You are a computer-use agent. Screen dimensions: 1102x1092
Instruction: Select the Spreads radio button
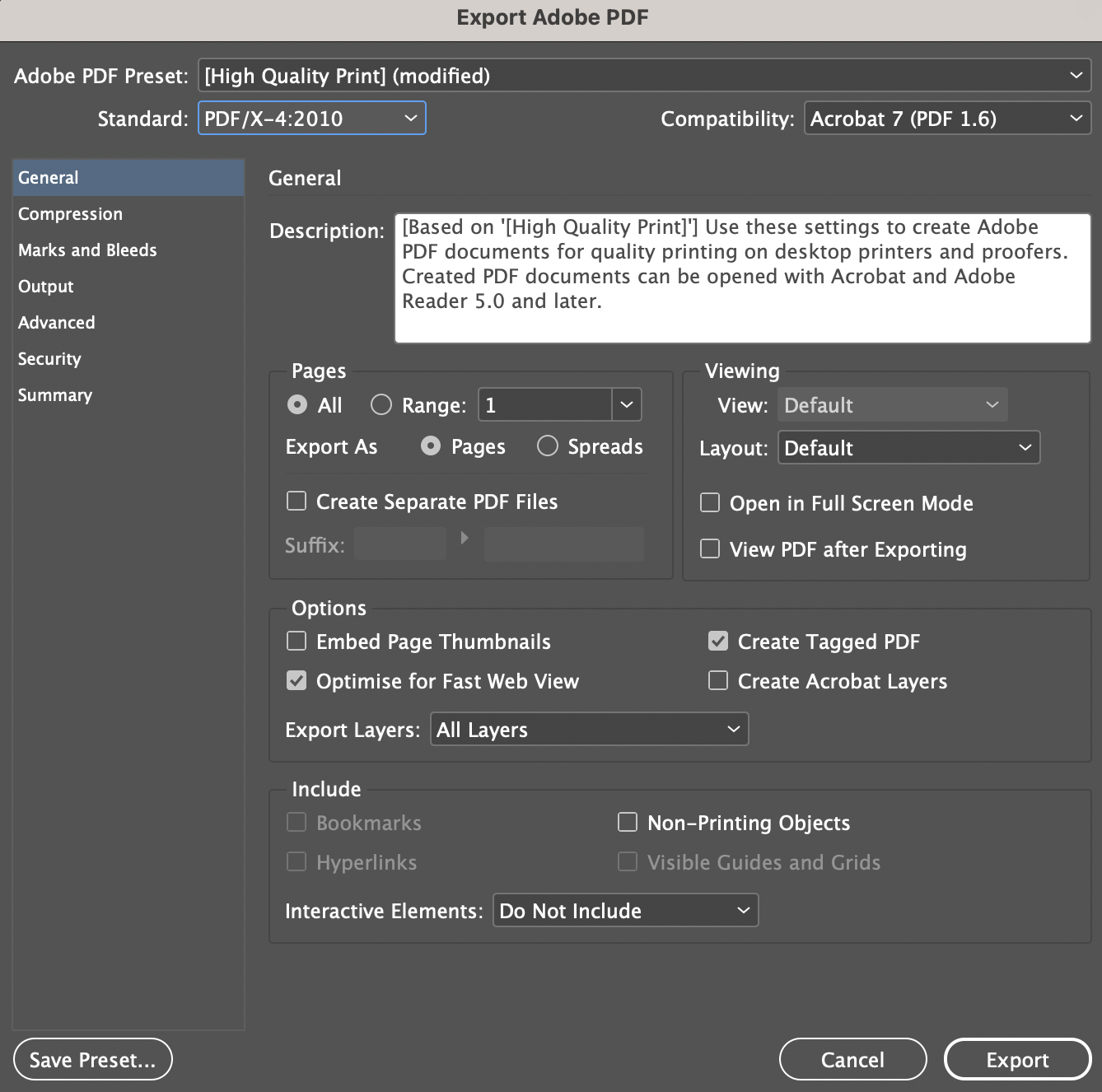[x=547, y=446]
